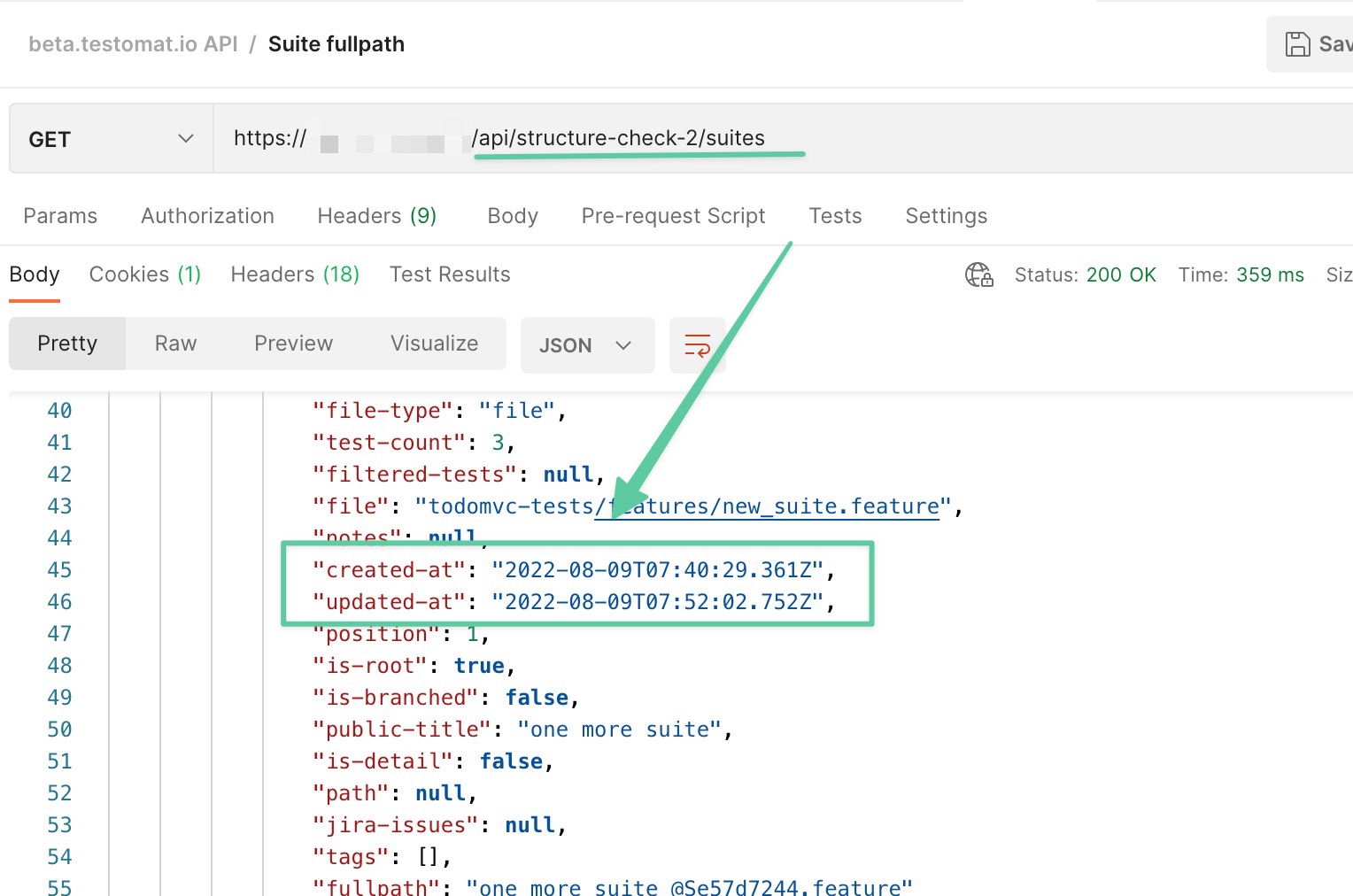Select the fullpath value string

pos(689,887)
